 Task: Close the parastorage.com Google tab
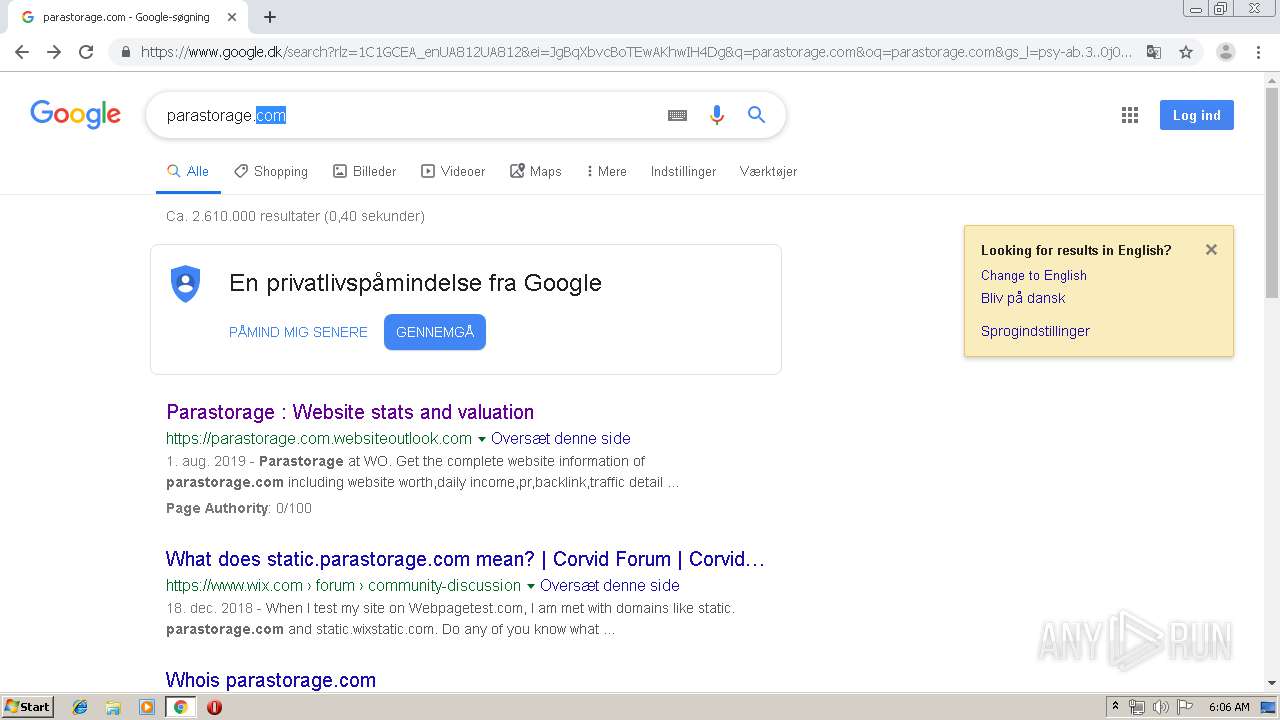coord(232,17)
